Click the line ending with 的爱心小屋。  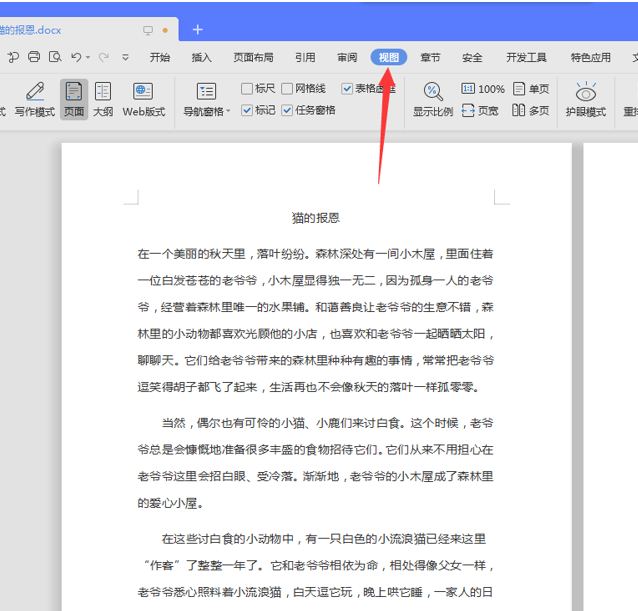coord(170,503)
